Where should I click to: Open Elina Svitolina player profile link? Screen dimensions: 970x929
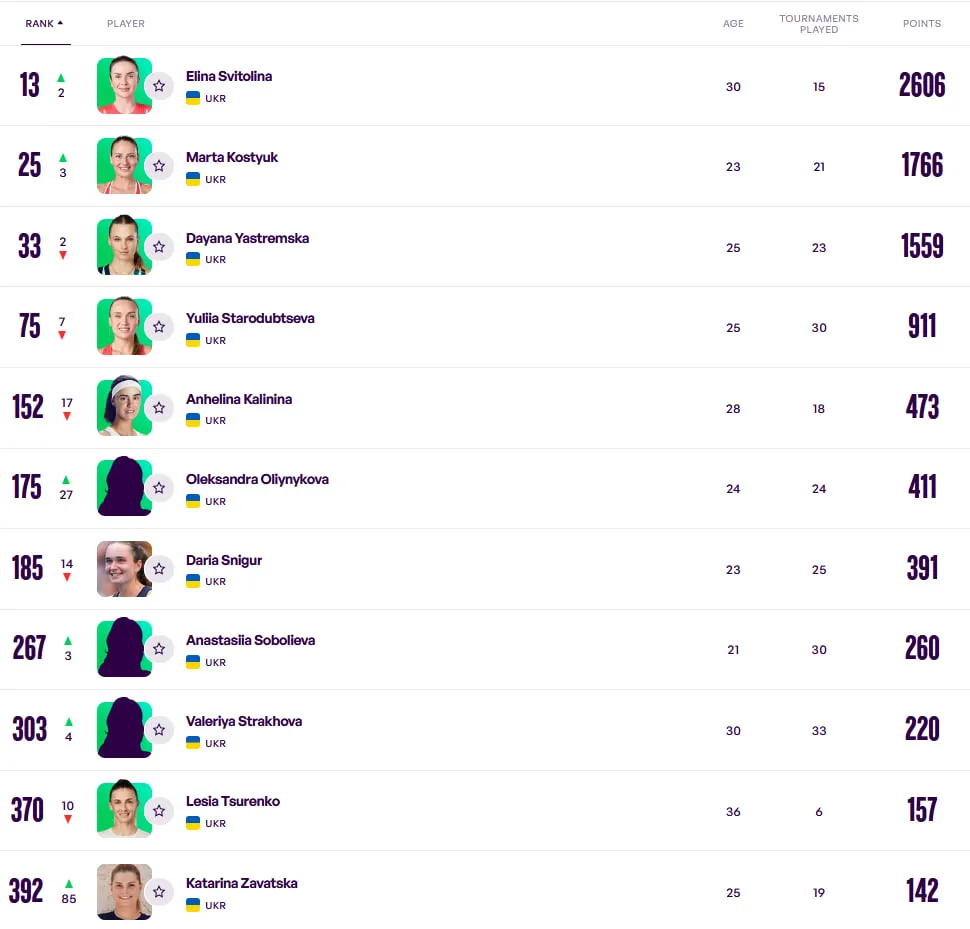click(229, 76)
